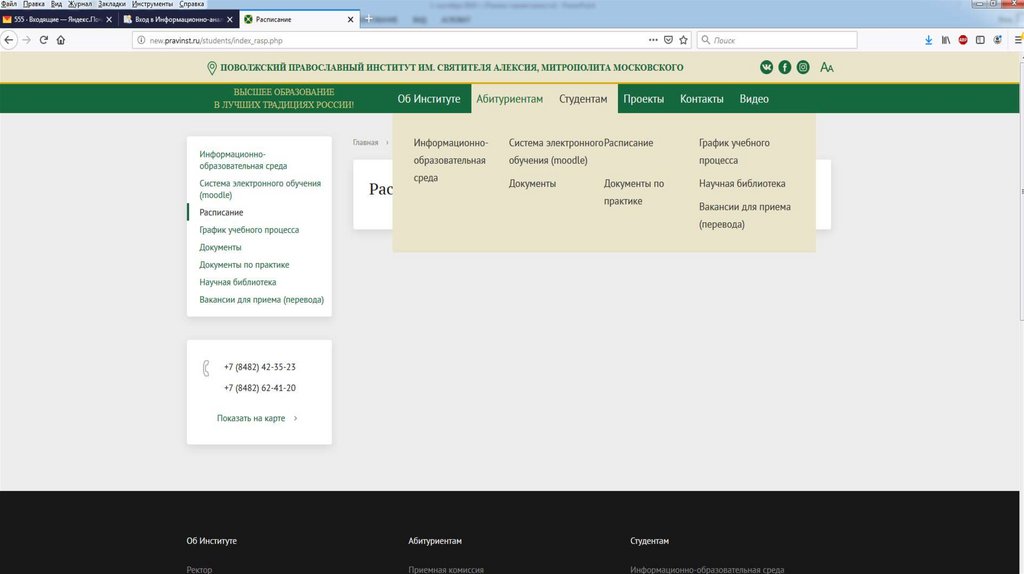Reload the page with the refresh icon

44,40
